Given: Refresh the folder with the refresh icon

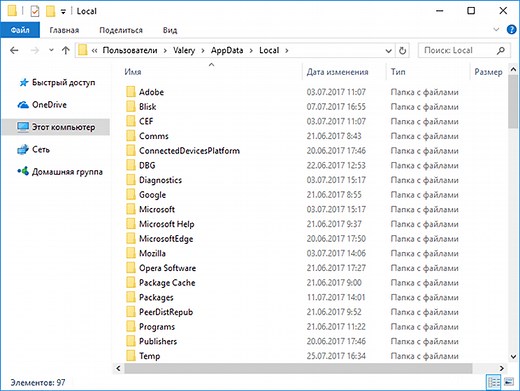Looking at the screenshot, I should [x=403, y=51].
